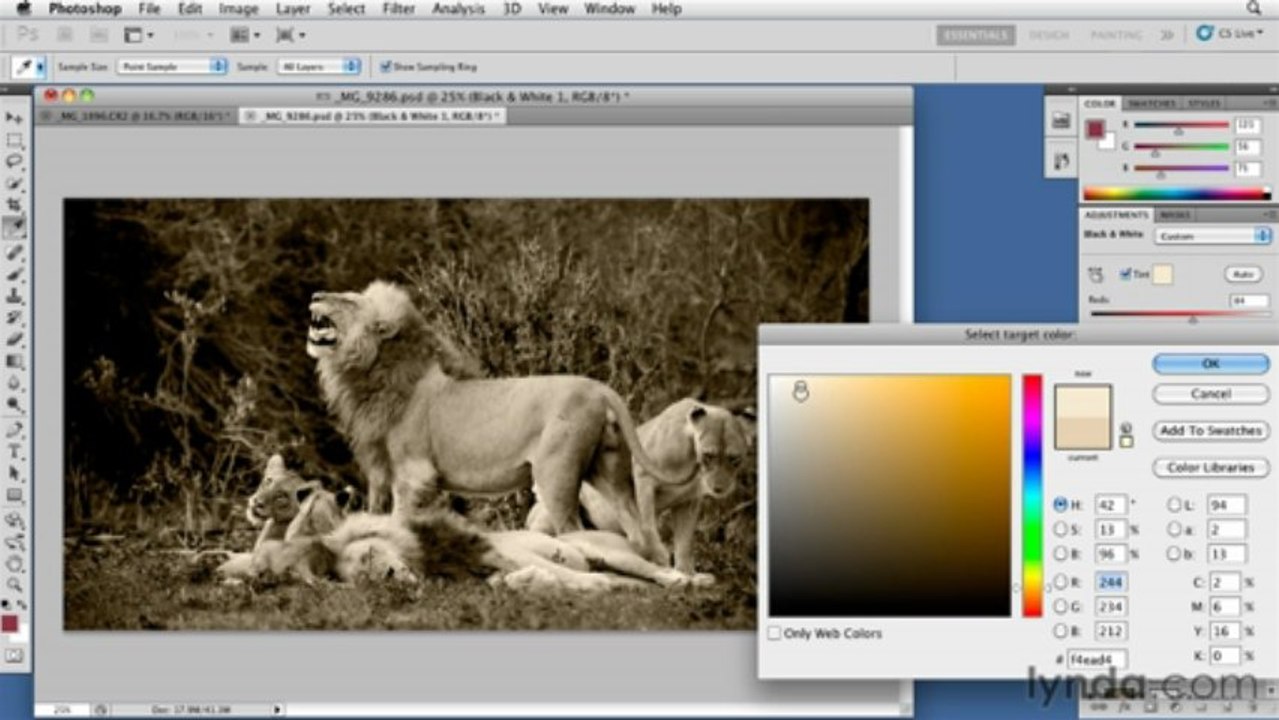Click the Auto button in Adjustments

click(1242, 274)
